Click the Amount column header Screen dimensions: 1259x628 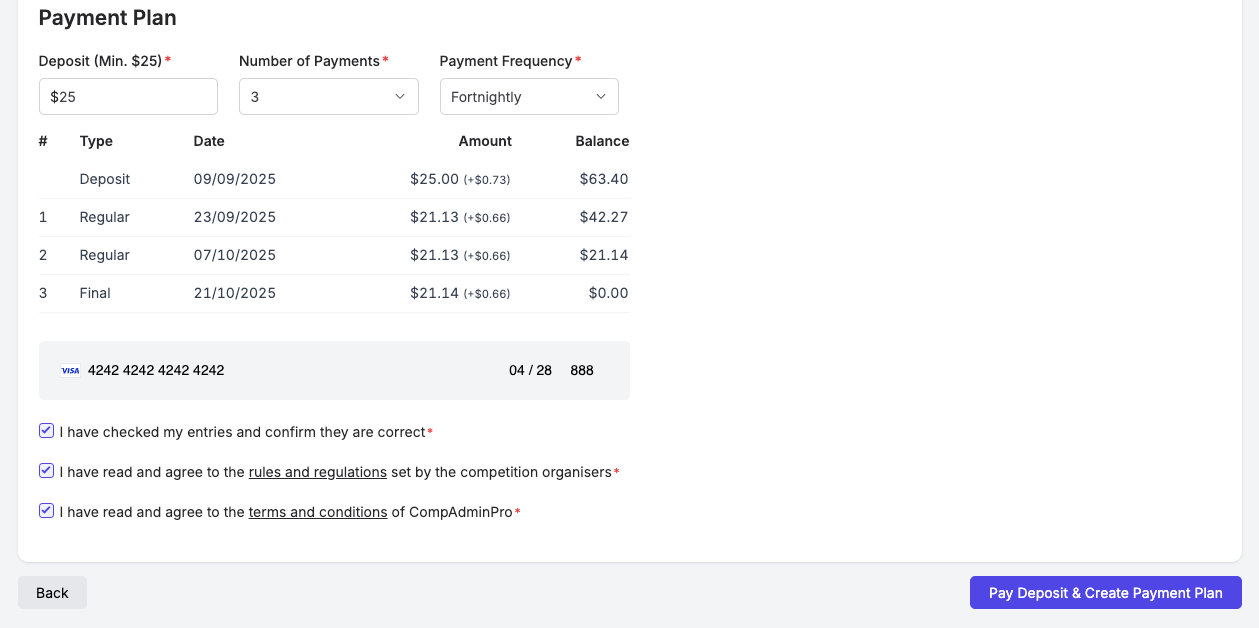(x=484, y=141)
